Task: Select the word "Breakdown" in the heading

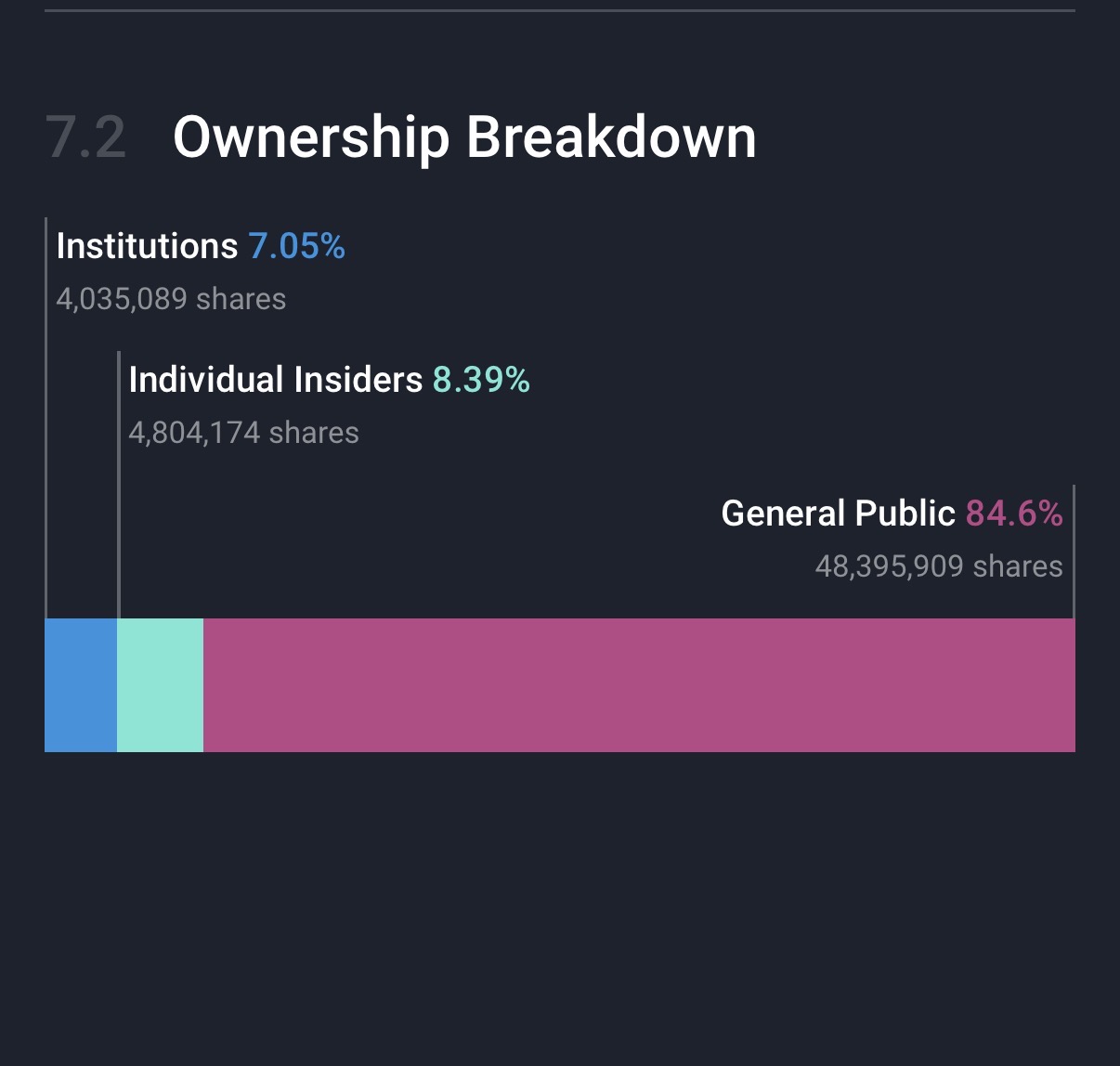Action: [610, 137]
